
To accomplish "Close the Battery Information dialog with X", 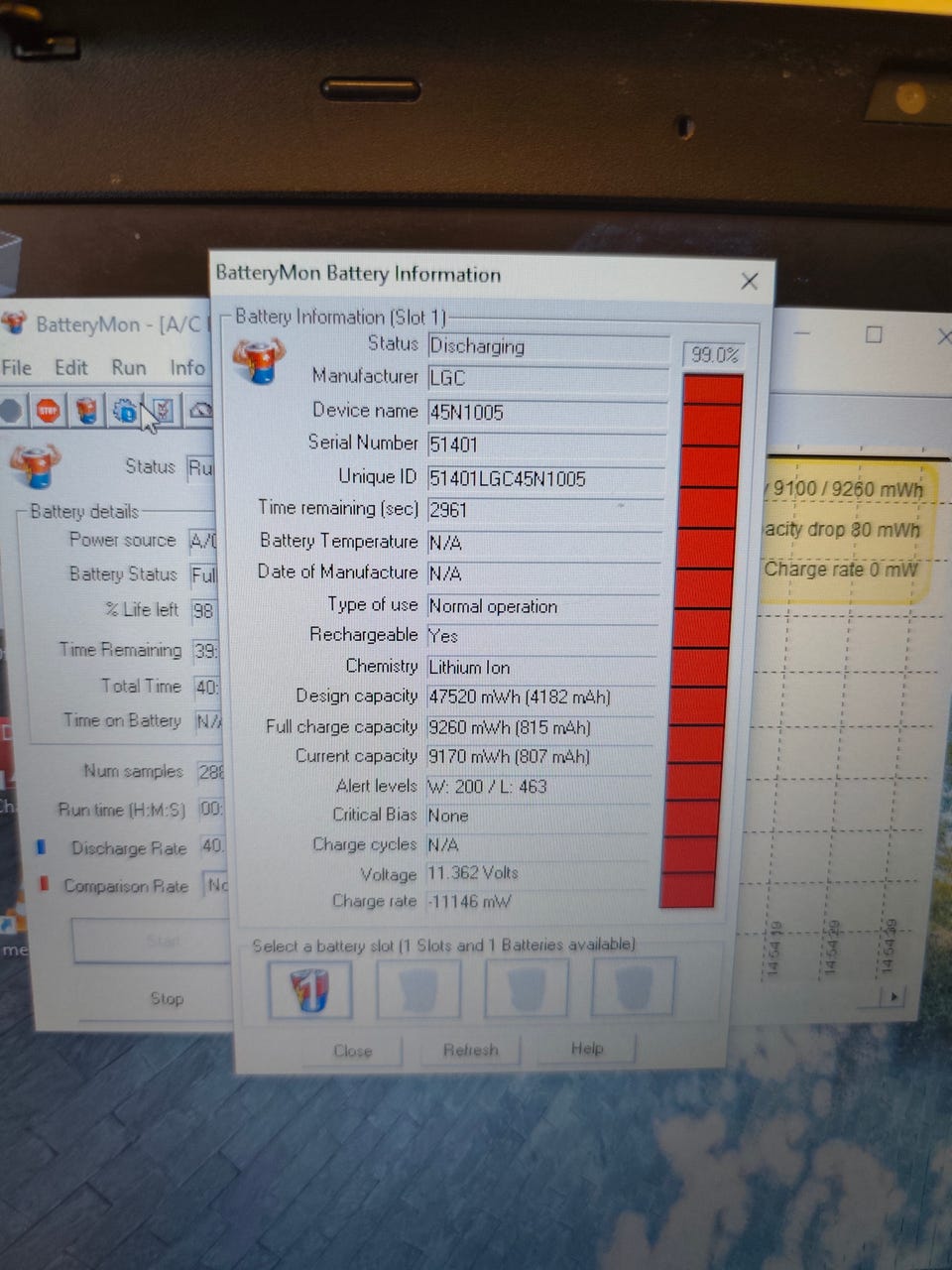I will [750, 282].
